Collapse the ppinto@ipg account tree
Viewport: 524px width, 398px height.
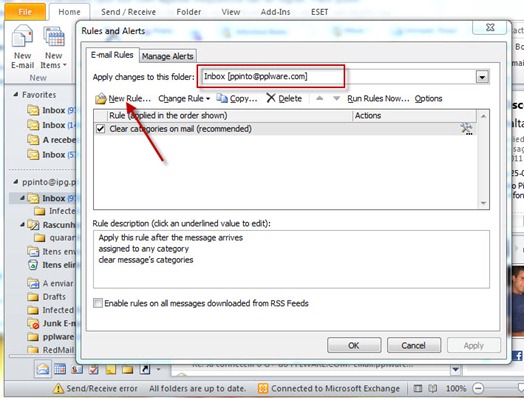(x=16, y=182)
